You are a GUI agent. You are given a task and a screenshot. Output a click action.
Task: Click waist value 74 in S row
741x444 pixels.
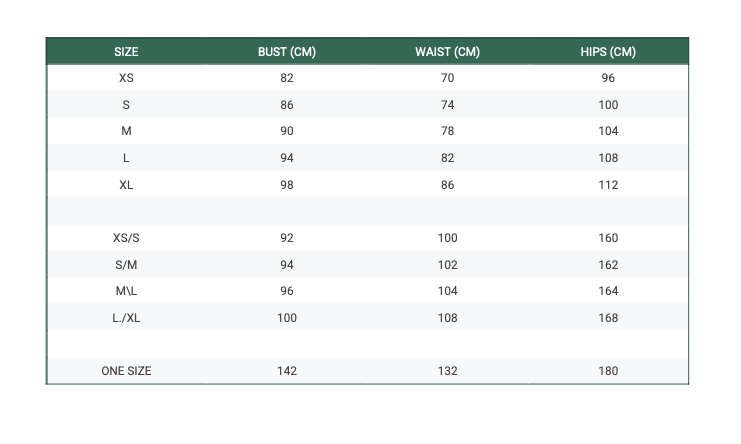tap(447, 105)
